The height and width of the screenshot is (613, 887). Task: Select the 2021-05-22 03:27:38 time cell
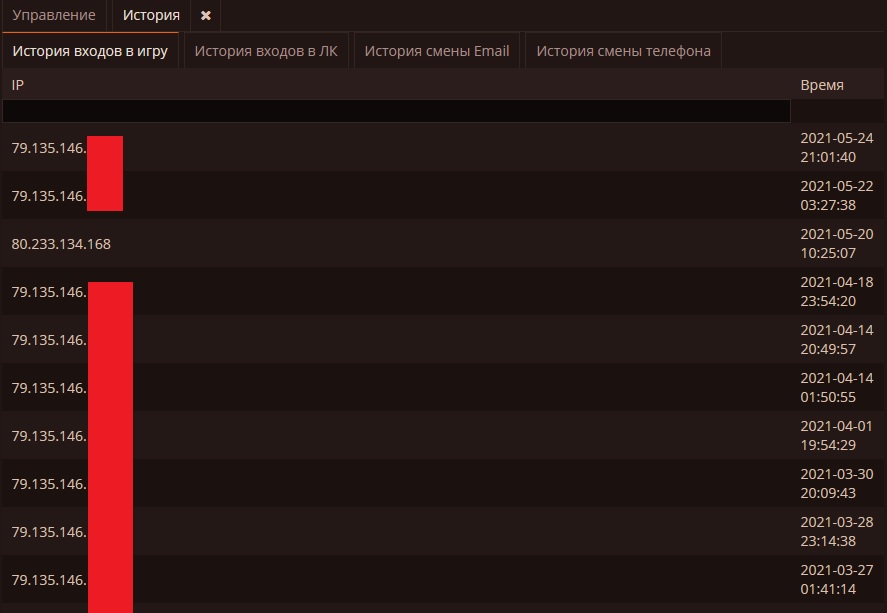coord(837,195)
